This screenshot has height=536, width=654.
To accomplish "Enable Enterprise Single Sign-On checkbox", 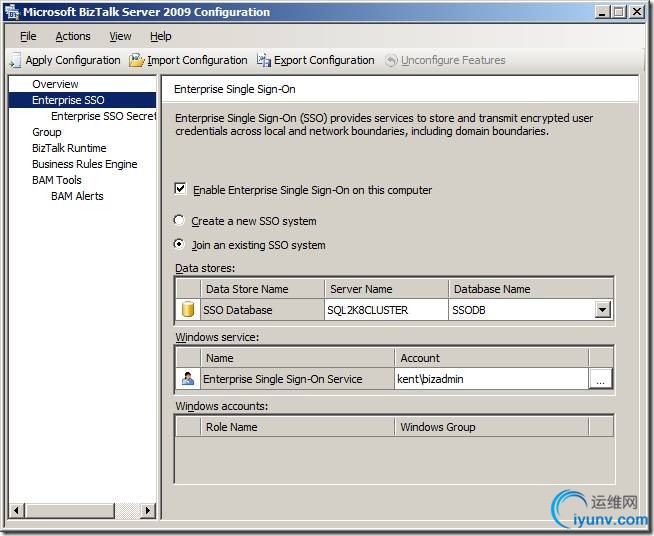I will [180, 189].
